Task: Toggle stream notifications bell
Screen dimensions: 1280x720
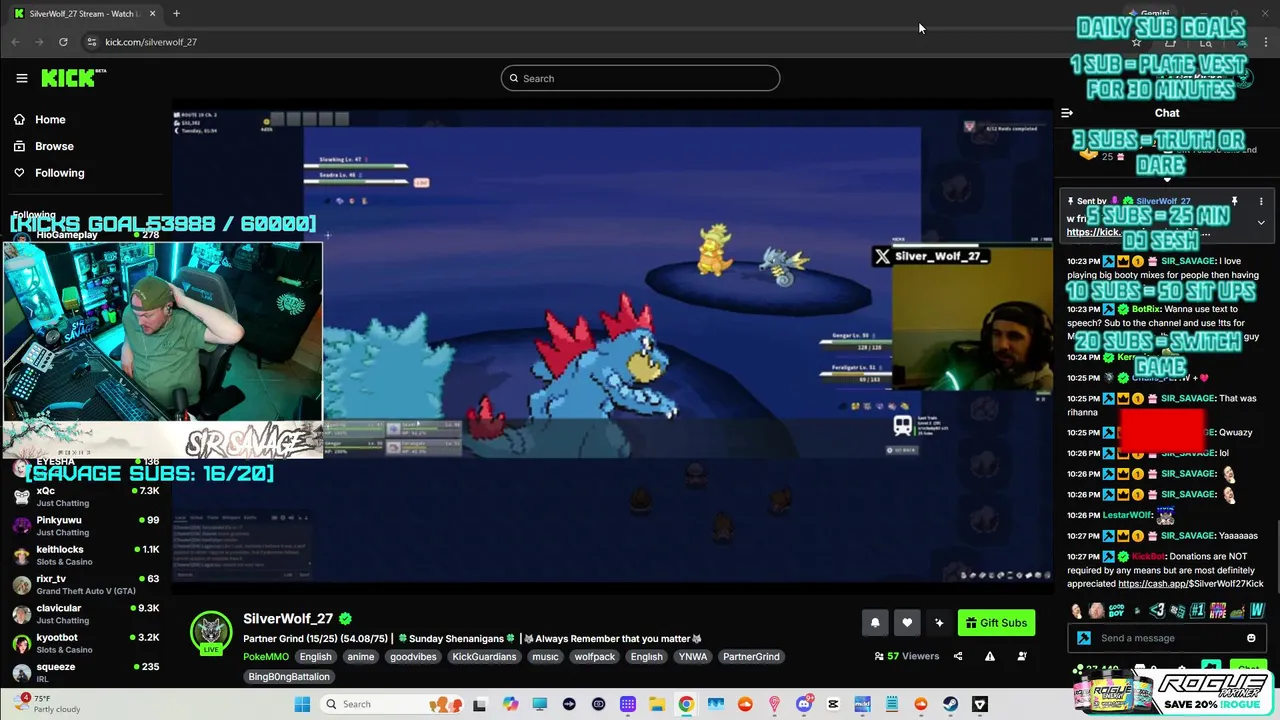Action: [x=875, y=623]
